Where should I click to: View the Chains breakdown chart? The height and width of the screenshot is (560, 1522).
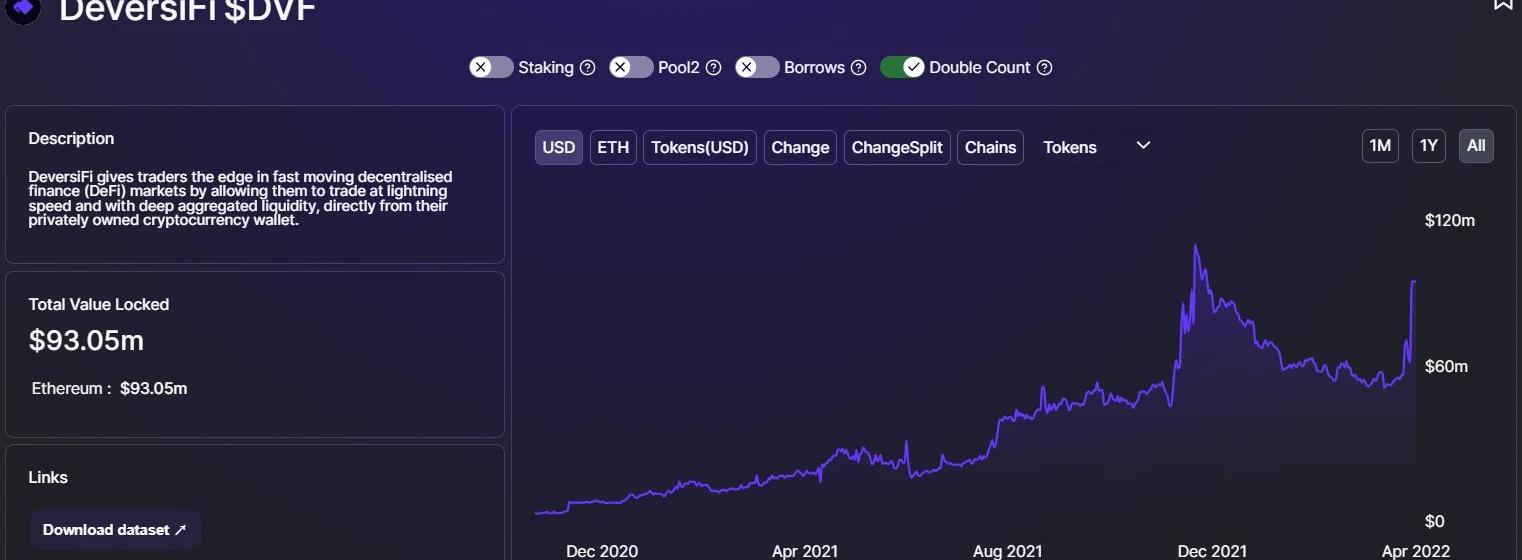[990, 147]
